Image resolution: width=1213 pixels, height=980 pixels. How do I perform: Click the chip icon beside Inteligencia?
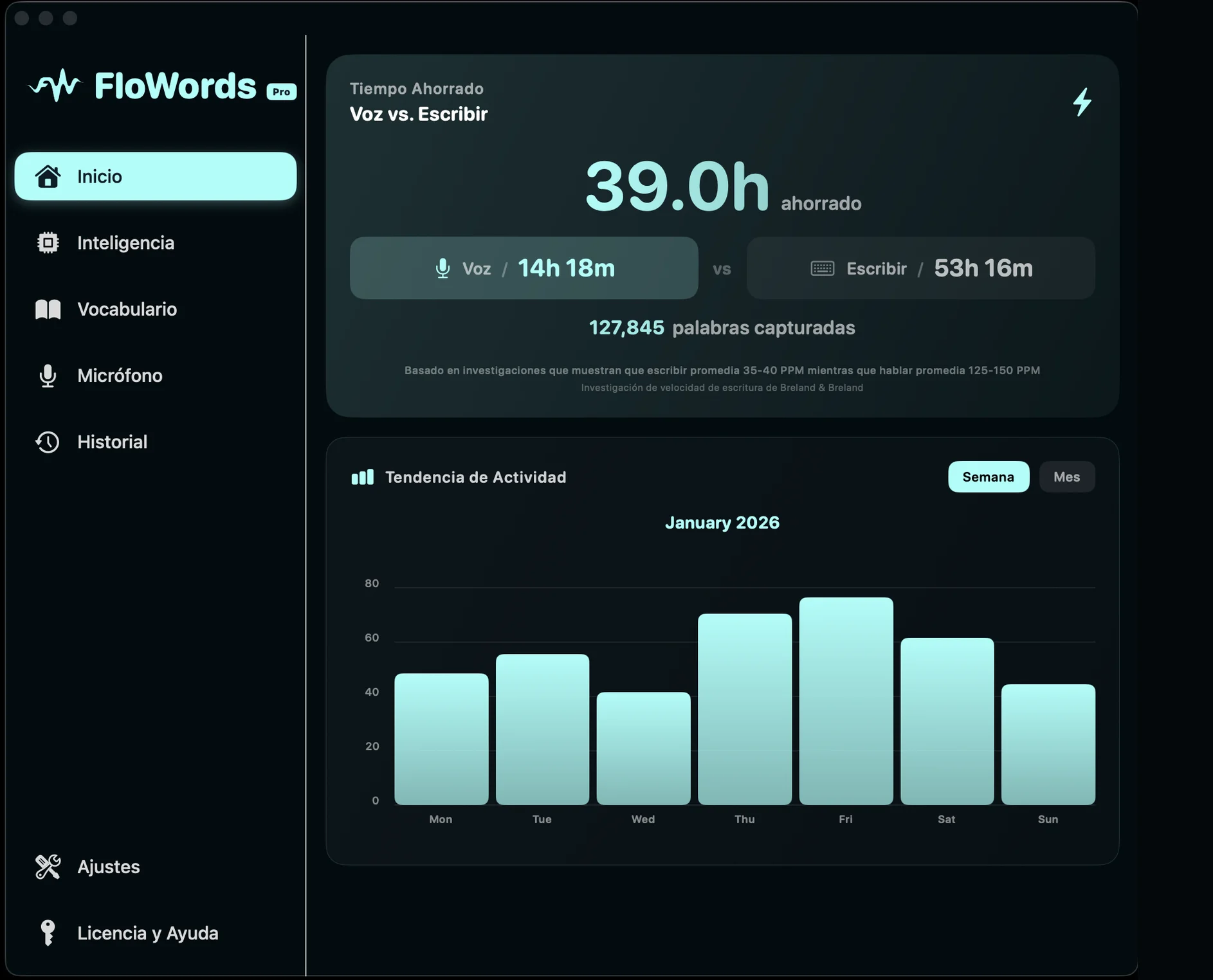(x=48, y=242)
